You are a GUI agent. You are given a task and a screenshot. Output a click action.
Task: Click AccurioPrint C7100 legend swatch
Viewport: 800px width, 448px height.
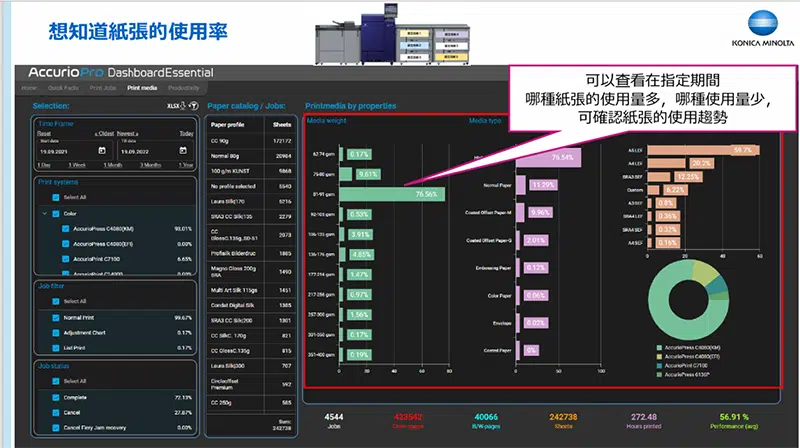tap(660, 366)
